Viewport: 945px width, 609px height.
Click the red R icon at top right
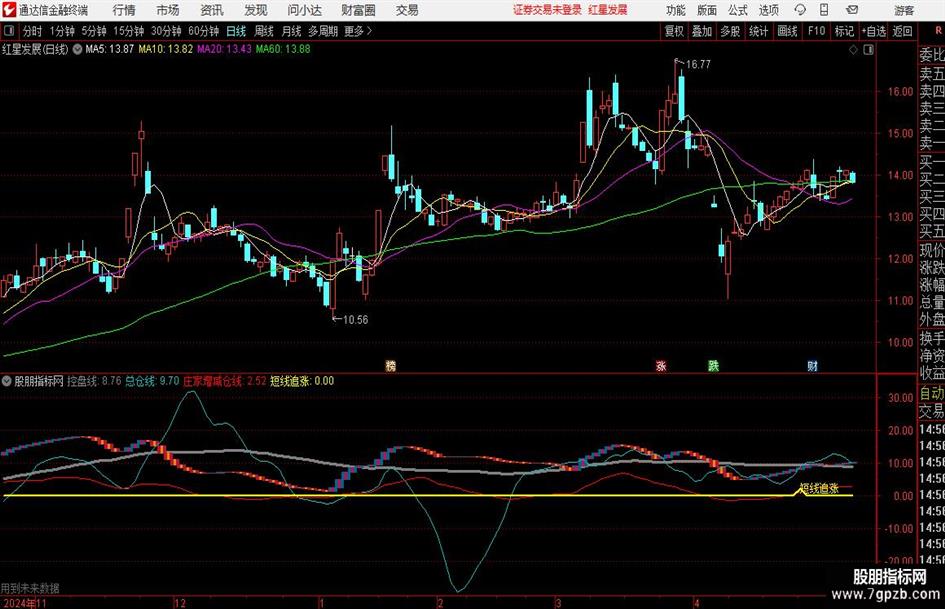938,30
